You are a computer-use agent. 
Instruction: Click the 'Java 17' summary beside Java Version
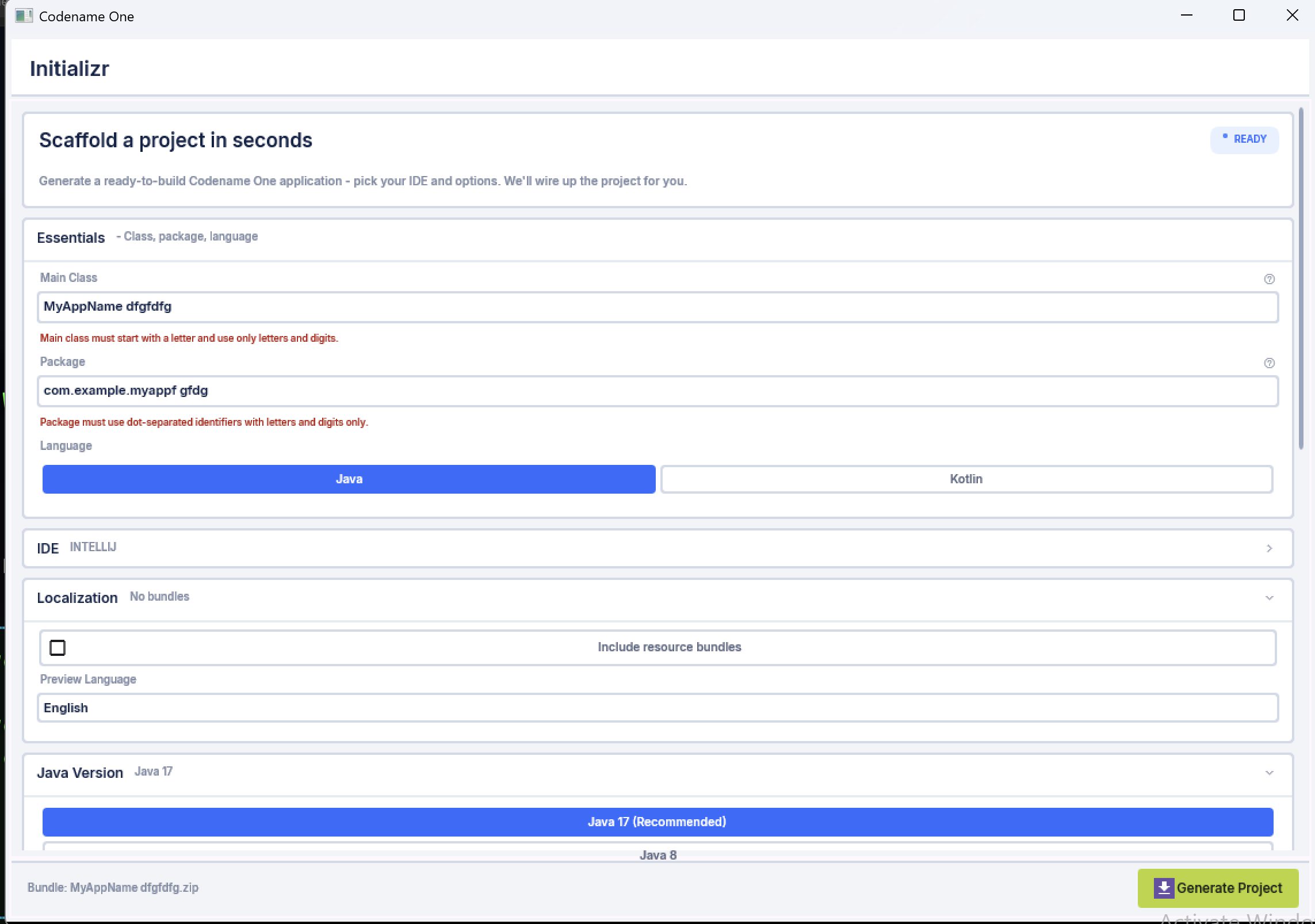tap(154, 772)
